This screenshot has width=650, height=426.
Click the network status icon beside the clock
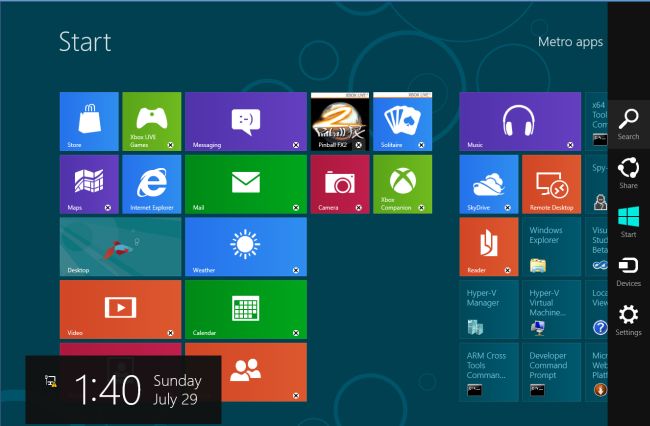(x=51, y=381)
